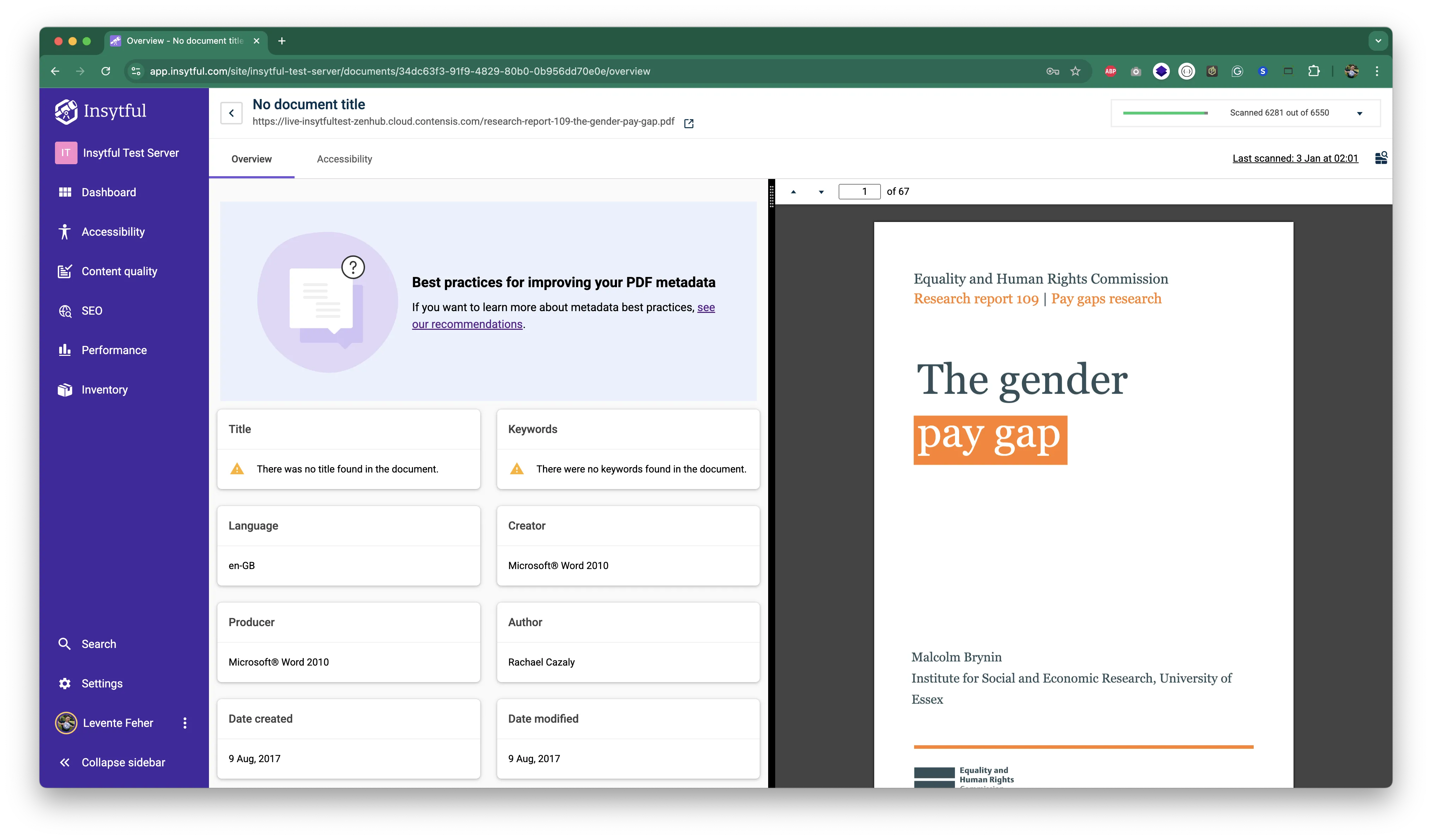The height and width of the screenshot is (840, 1432).
Task: Click the scan users icon beside Last scanned
Action: coord(1381,158)
